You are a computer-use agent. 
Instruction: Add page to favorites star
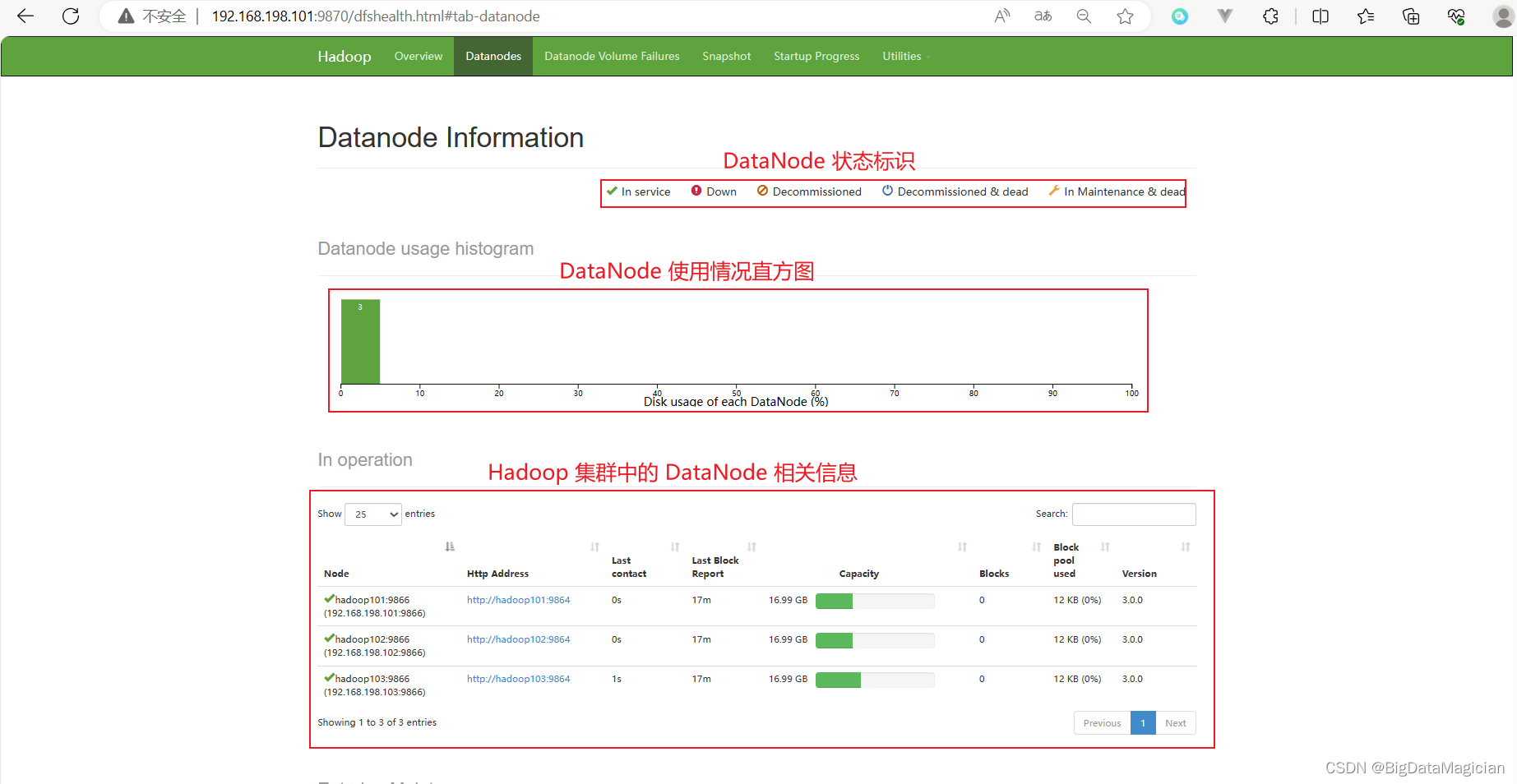coord(1125,16)
